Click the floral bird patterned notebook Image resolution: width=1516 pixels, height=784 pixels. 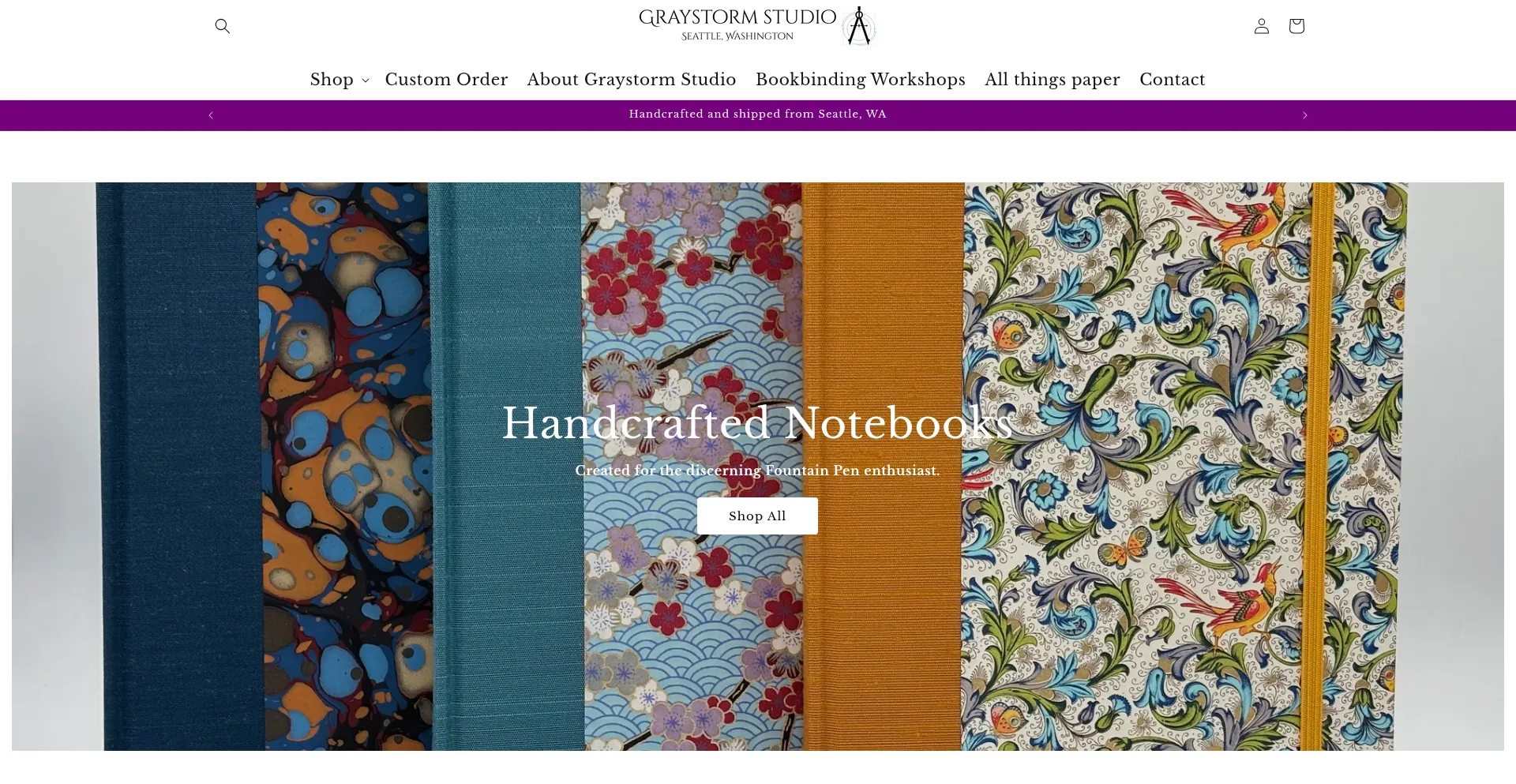1184,466
